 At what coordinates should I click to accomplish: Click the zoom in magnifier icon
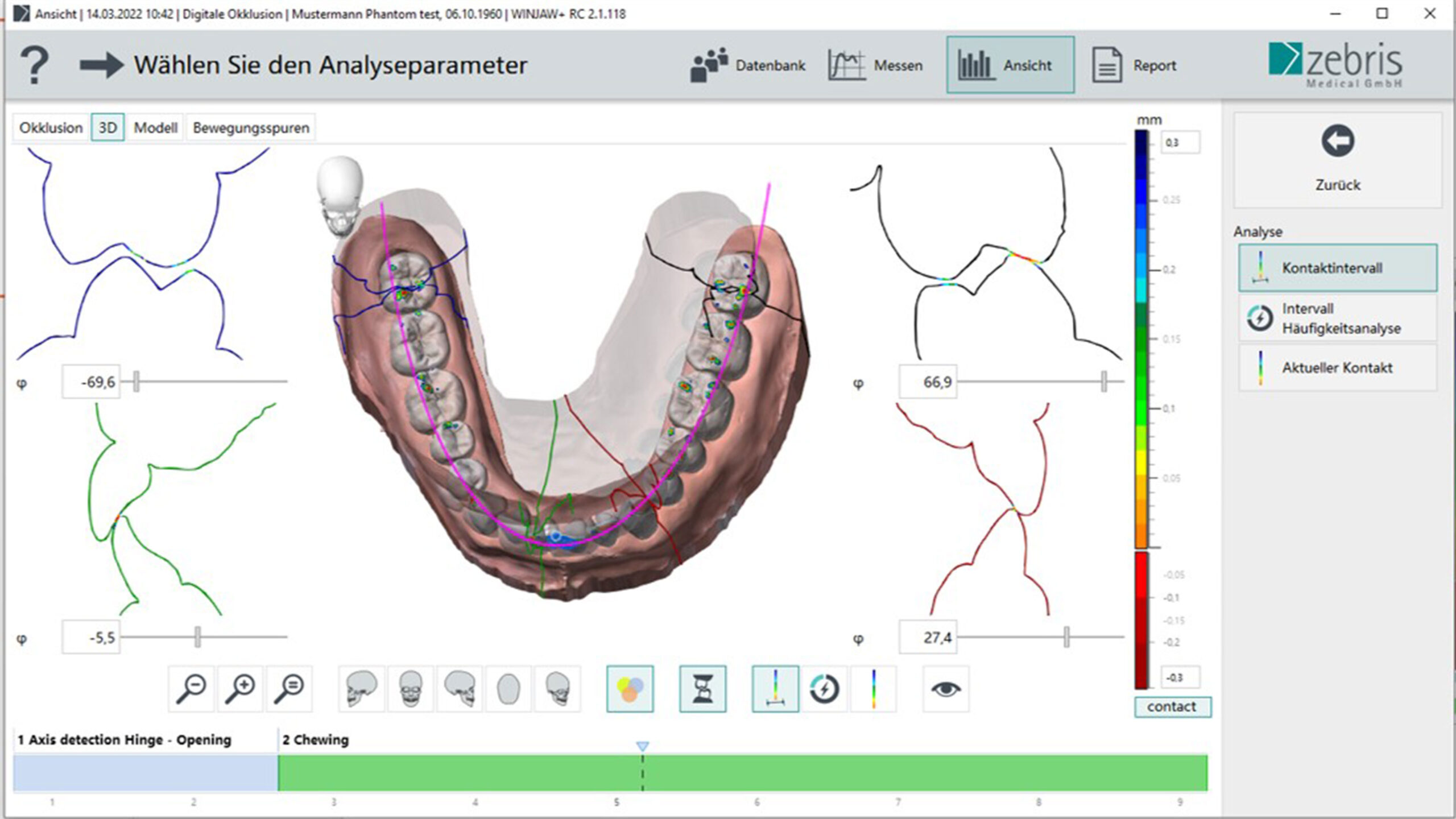point(240,689)
